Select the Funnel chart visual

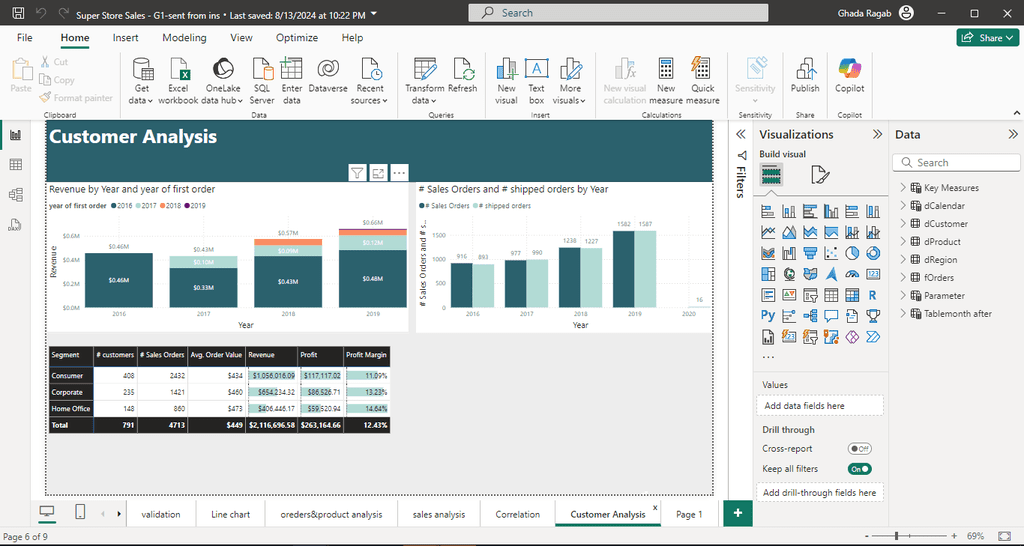click(810, 253)
